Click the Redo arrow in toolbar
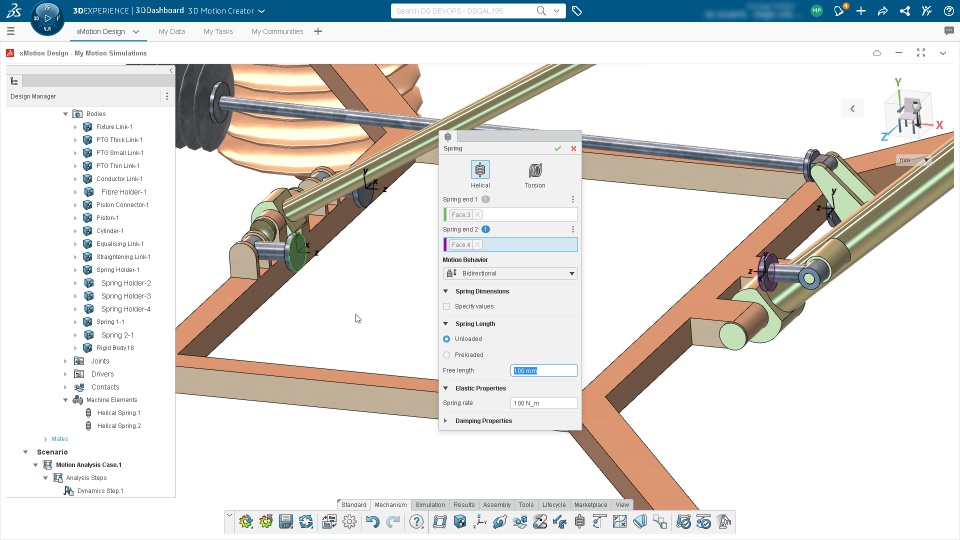This screenshot has height=540, width=960. point(393,522)
